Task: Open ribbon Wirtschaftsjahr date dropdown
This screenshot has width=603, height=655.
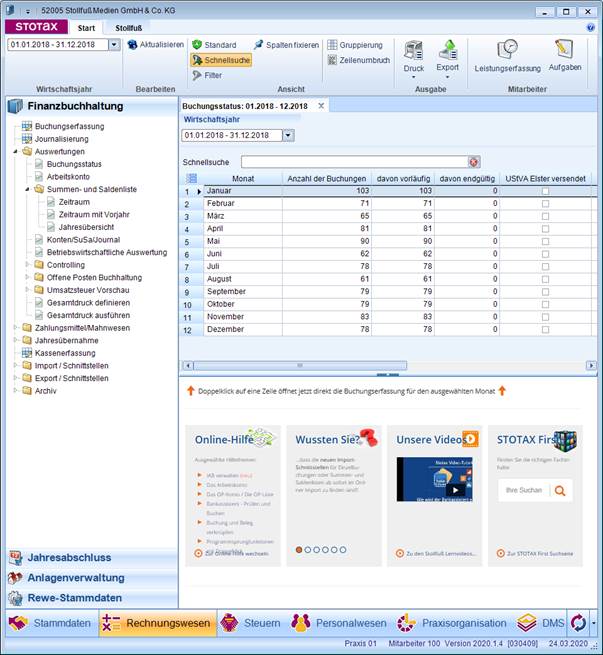Action: tap(114, 45)
